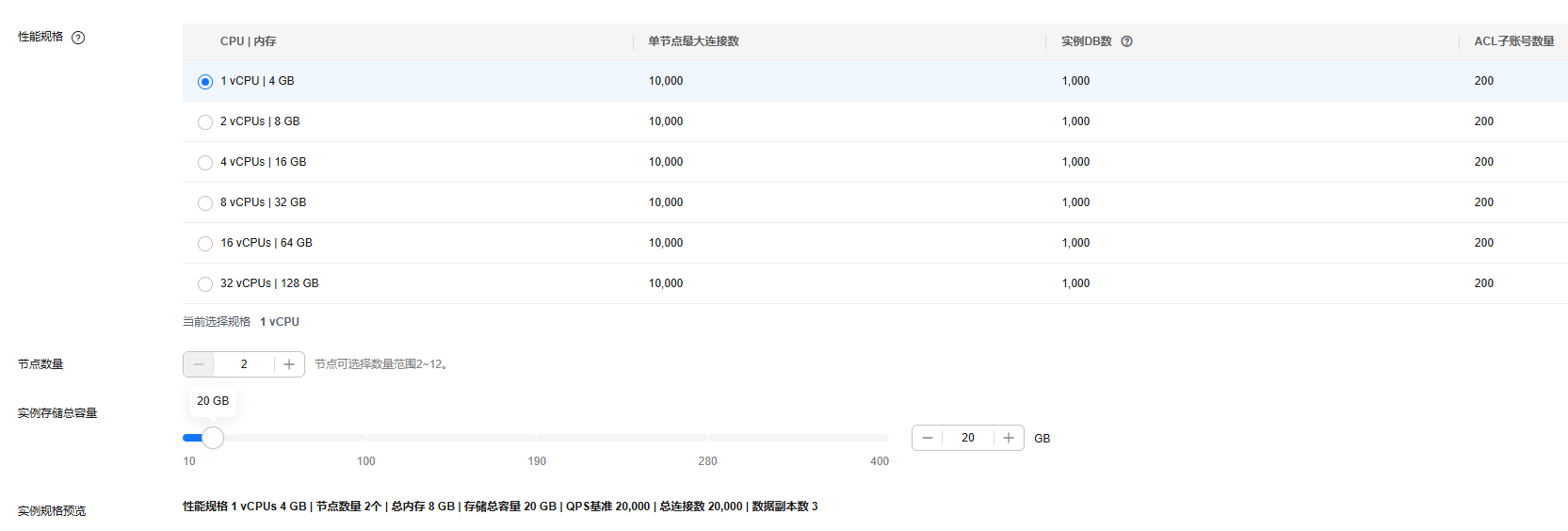The image size is (1568, 531).
Task: Decrease storage capacity with minus button
Action: coord(928,438)
